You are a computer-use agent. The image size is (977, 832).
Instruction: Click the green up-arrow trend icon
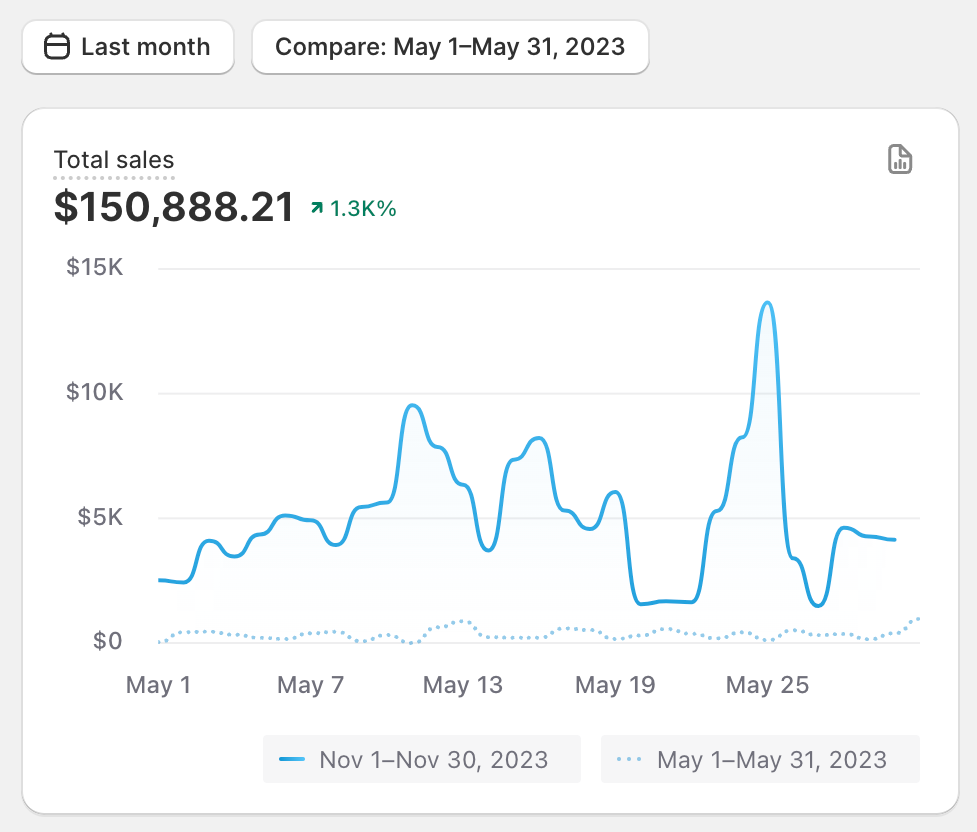pyautogui.click(x=317, y=208)
